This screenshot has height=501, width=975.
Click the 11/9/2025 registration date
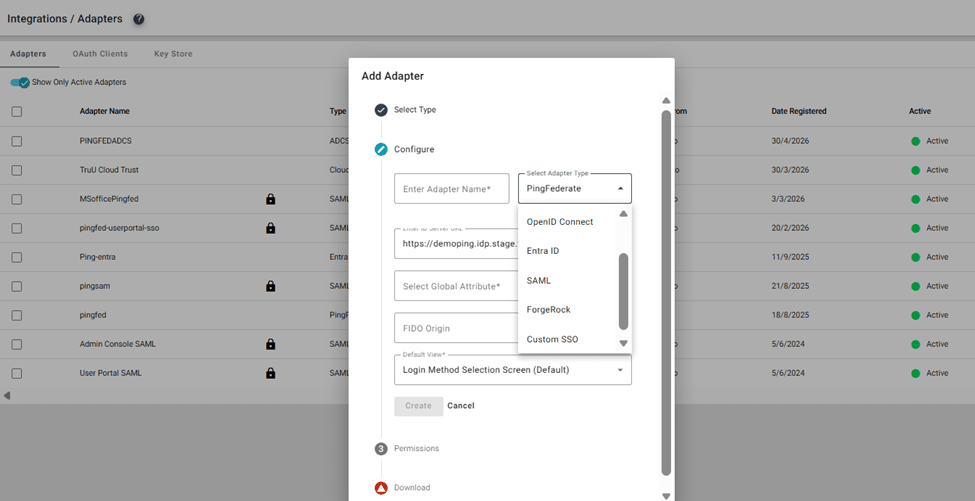[x=790, y=257]
